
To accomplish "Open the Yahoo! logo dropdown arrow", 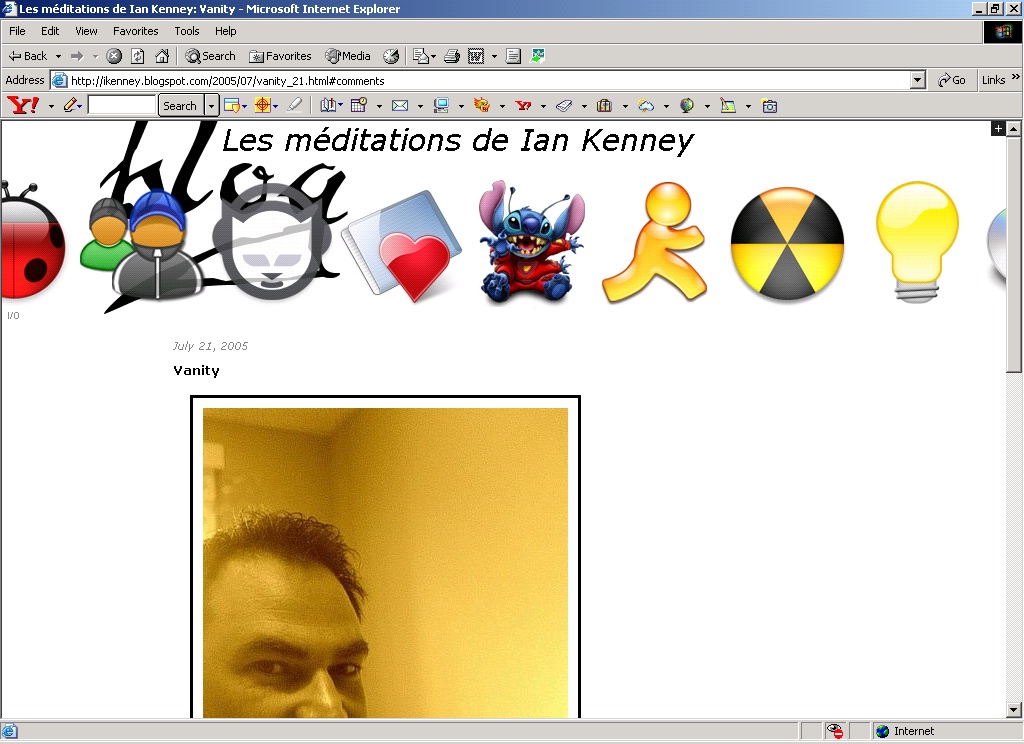I will coord(51,106).
